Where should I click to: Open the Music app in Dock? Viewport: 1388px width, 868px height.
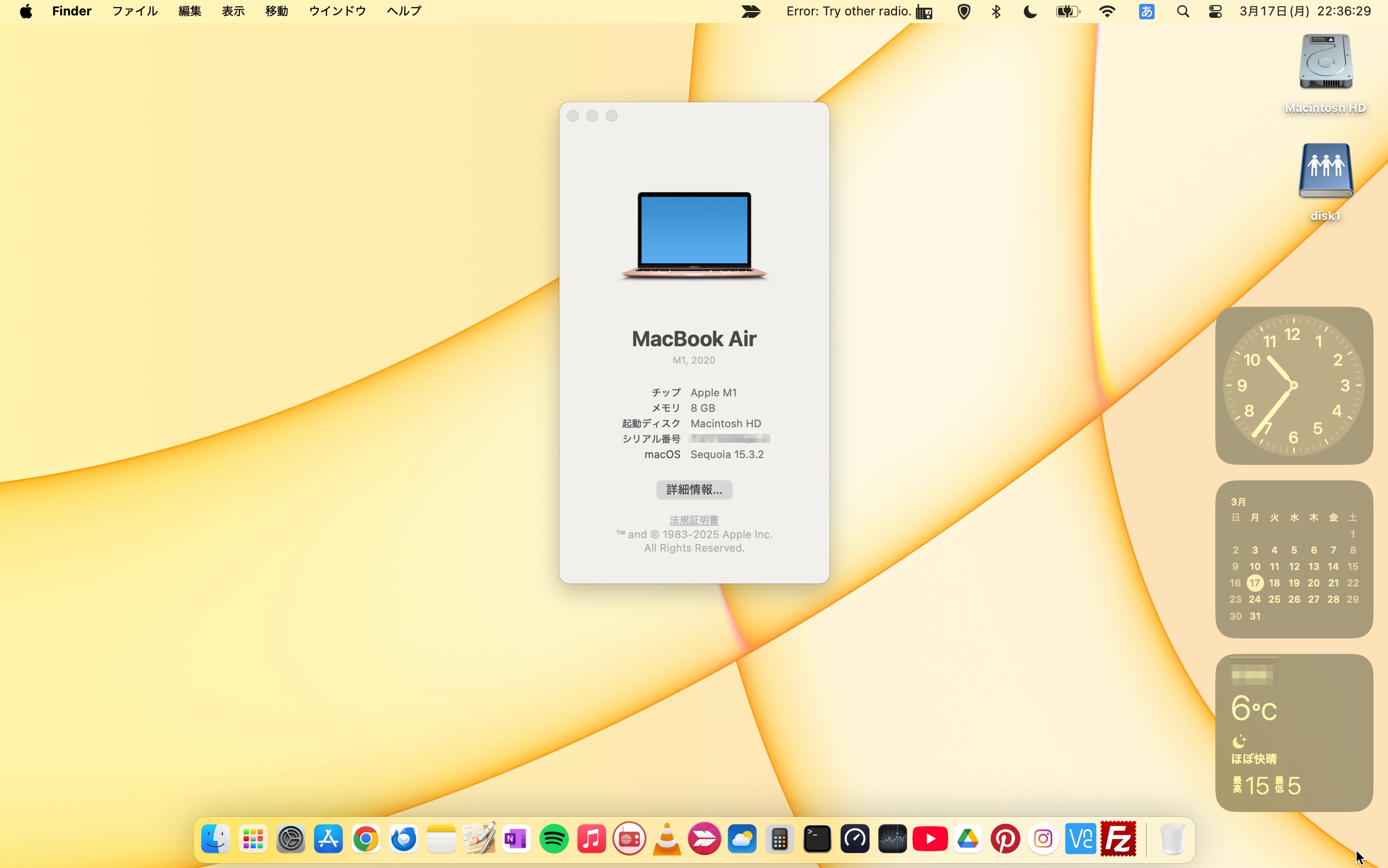(591, 839)
